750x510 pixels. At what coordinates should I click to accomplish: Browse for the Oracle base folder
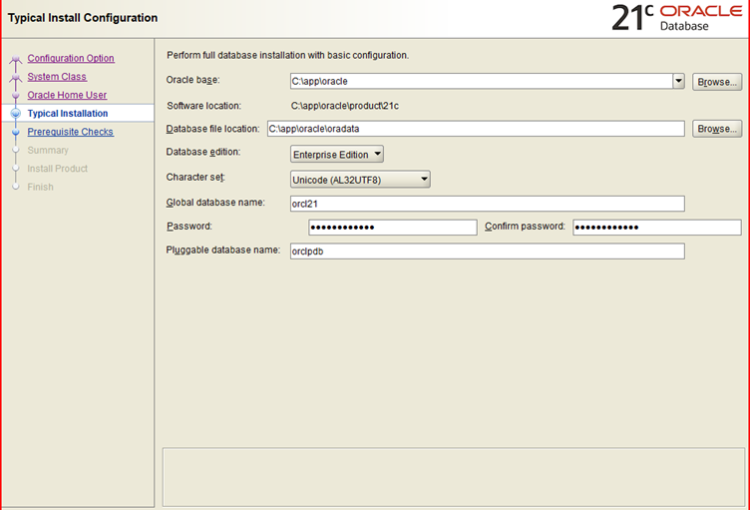[x=716, y=82]
